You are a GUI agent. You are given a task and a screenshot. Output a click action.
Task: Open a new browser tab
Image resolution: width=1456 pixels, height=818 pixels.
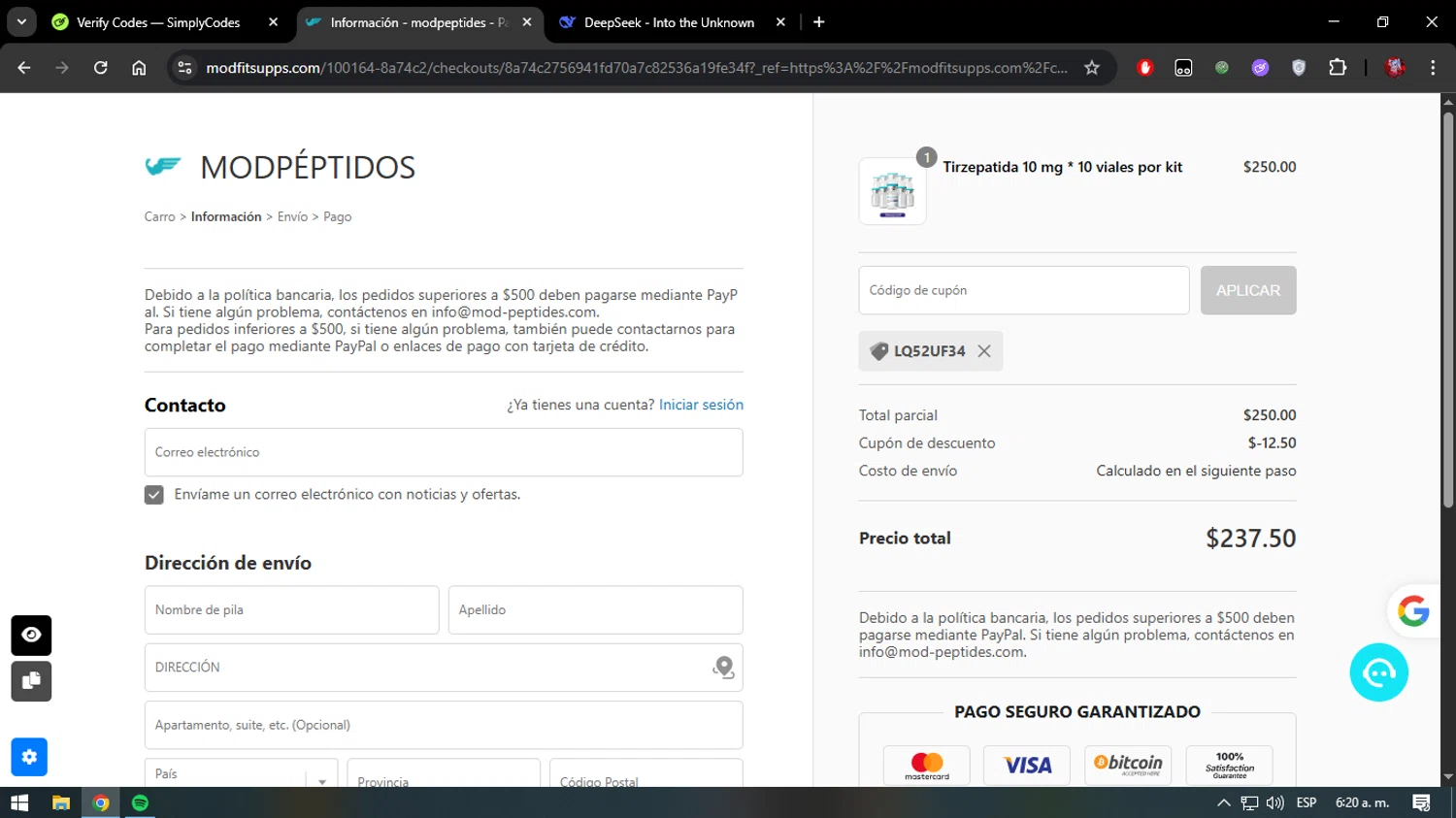[x=819, y=22]
